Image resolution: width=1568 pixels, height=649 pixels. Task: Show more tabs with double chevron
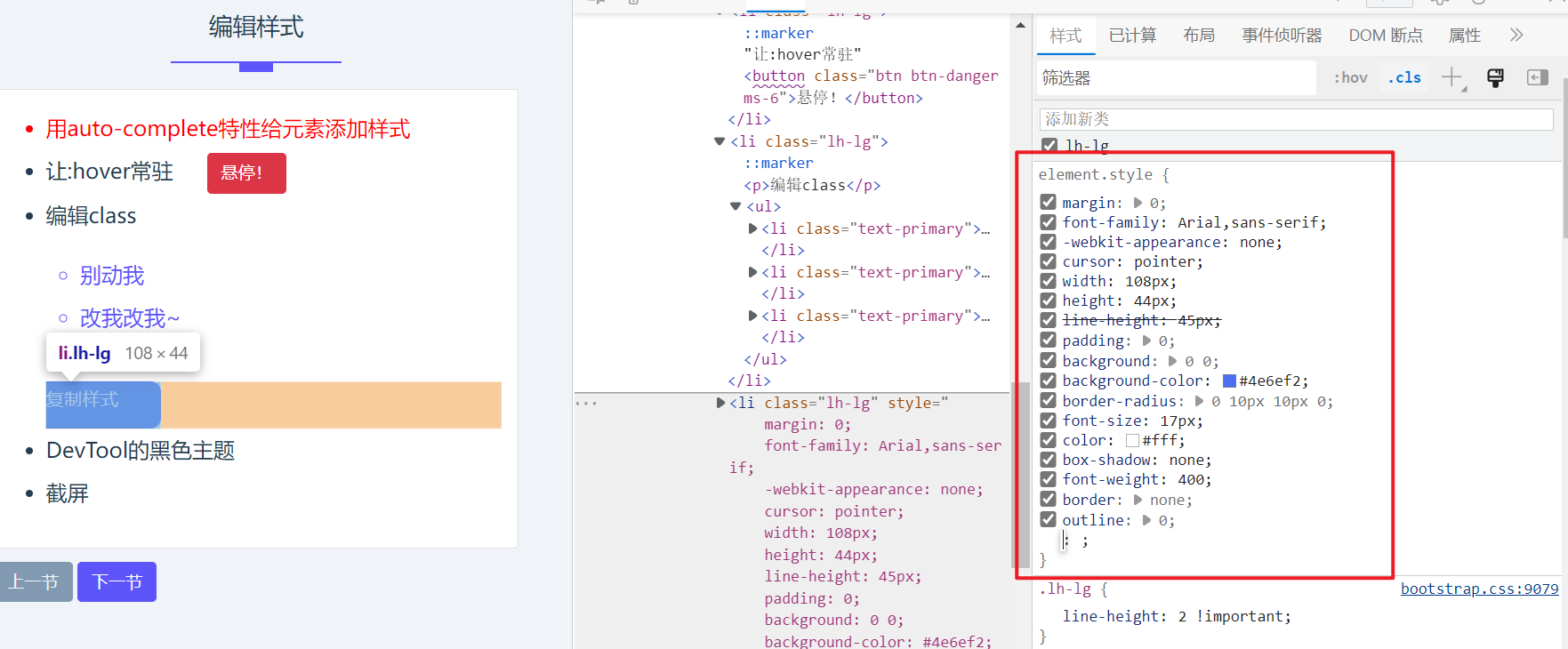point(1516,36)
